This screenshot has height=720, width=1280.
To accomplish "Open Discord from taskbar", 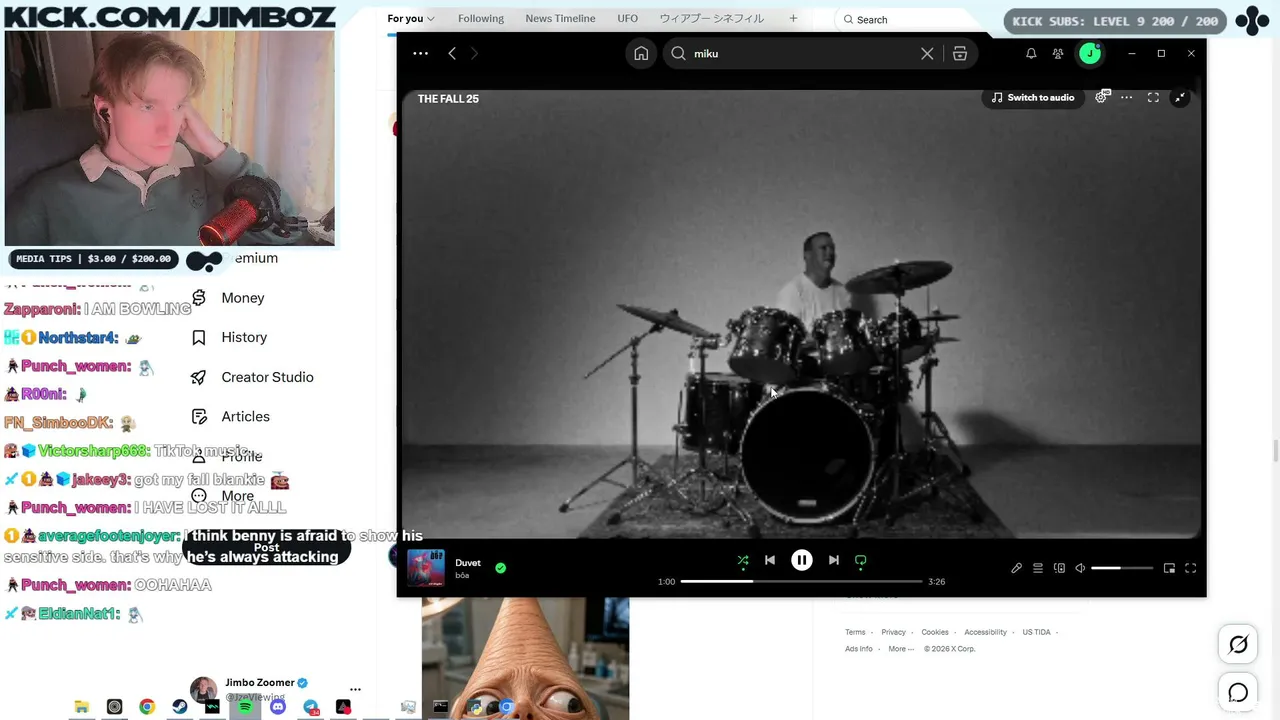I will coord(278,707).
